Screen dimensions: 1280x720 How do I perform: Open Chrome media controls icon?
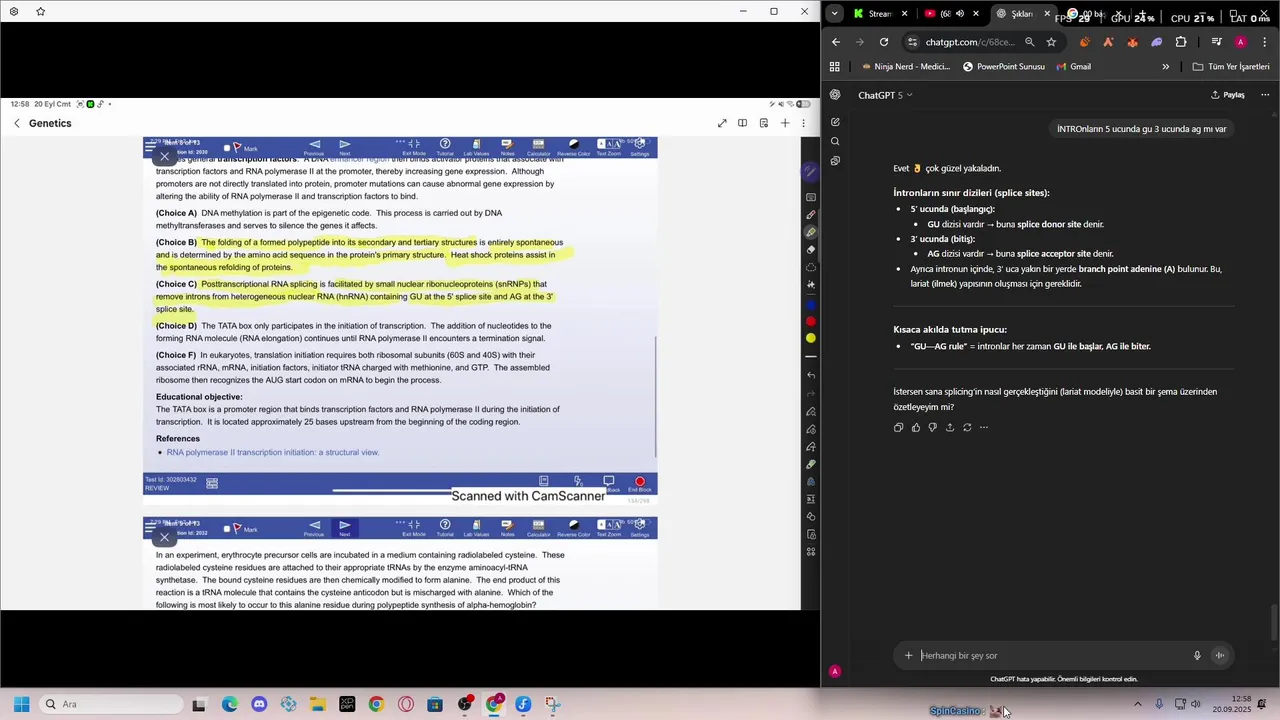(1216, 42)
